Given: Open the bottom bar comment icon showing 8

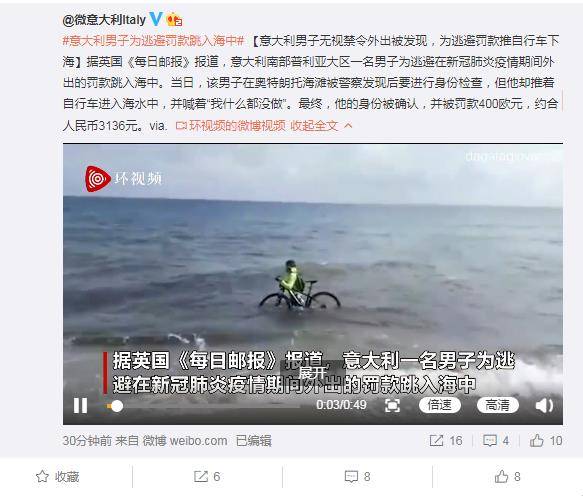Looking at the screenshot, I should 357,477.
